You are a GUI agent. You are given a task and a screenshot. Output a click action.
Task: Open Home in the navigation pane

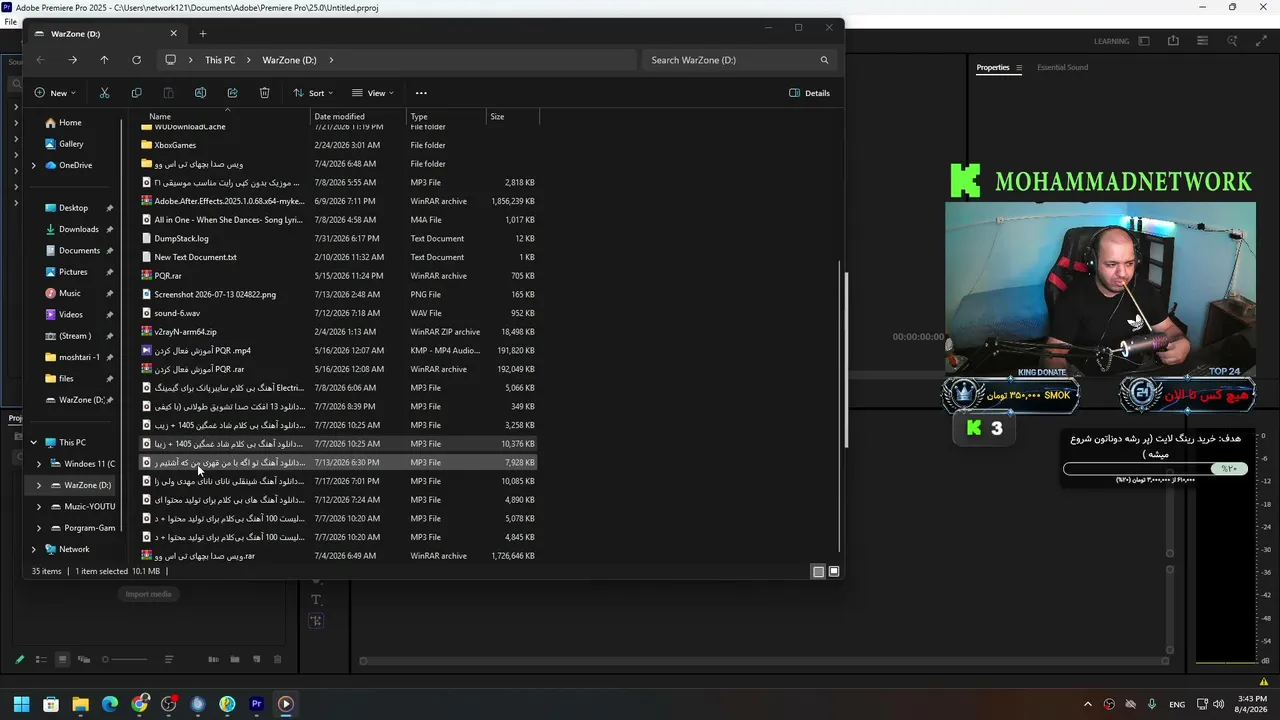click(70, 122)
